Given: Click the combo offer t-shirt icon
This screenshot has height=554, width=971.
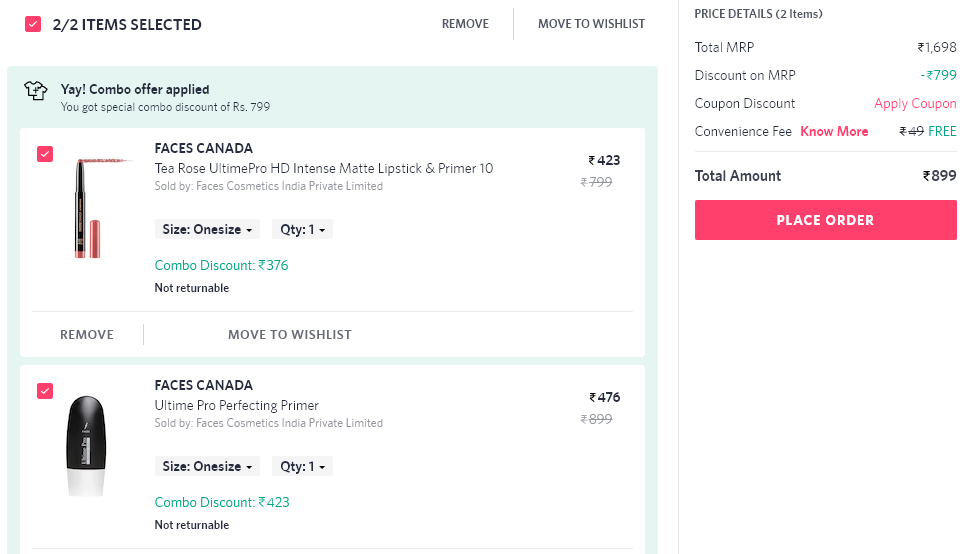Looking at the screenshot, I should tap(36, 91).
